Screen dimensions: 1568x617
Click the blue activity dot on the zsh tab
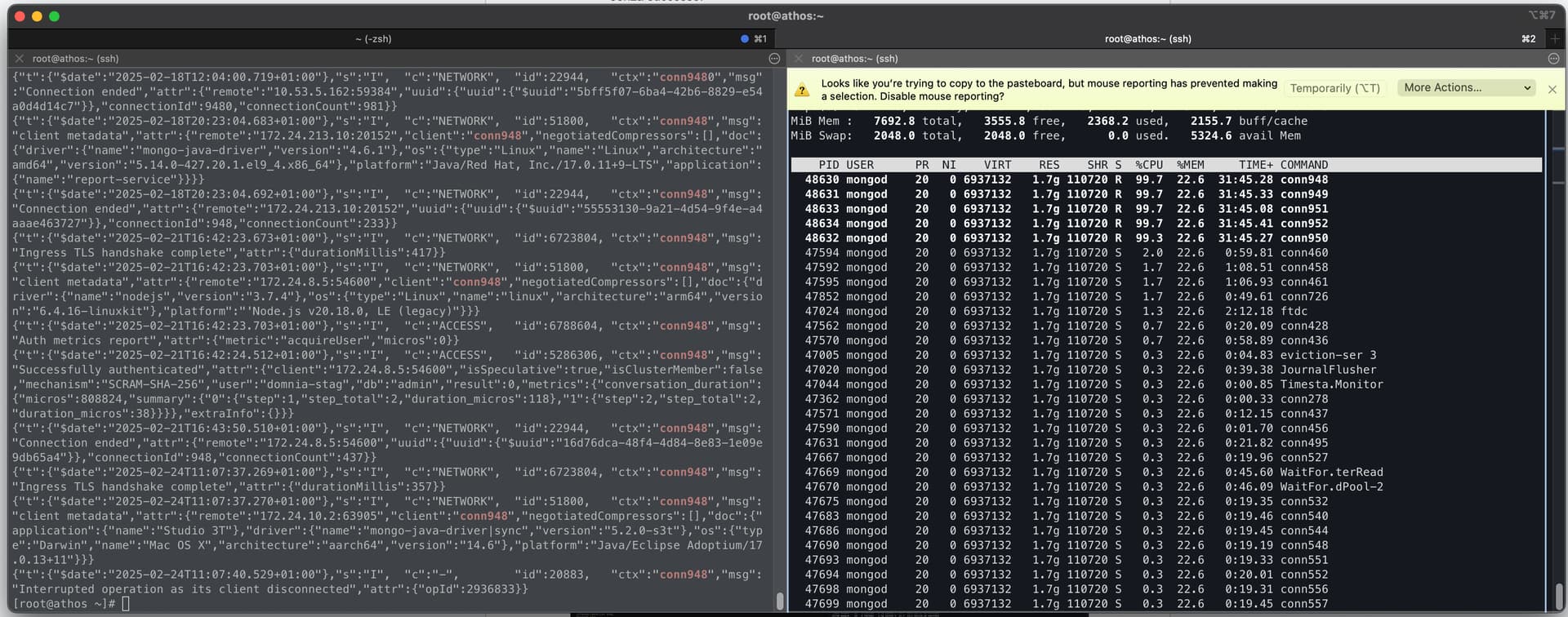coord(744,38)
